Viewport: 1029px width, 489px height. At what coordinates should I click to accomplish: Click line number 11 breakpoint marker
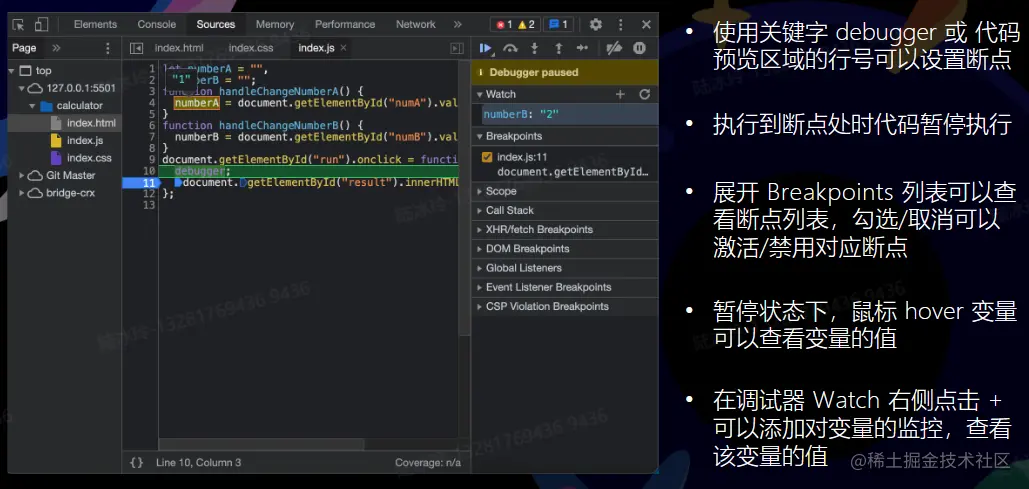140,182
